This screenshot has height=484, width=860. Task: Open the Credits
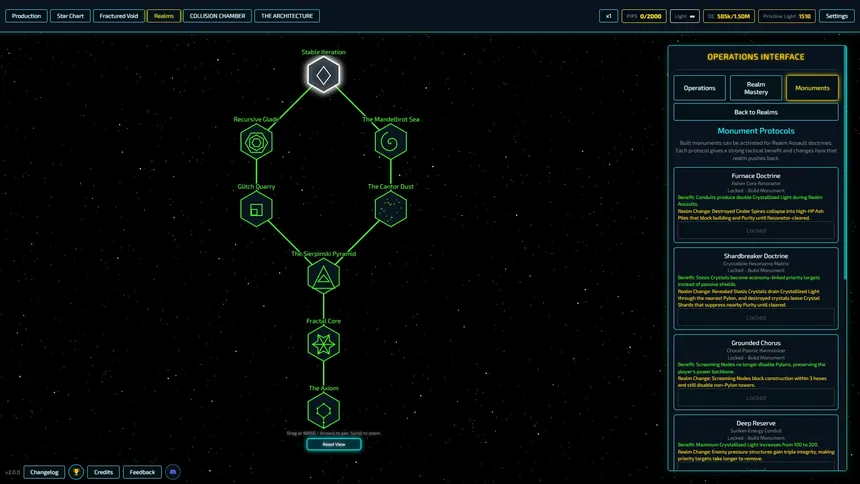click(103, 472)
